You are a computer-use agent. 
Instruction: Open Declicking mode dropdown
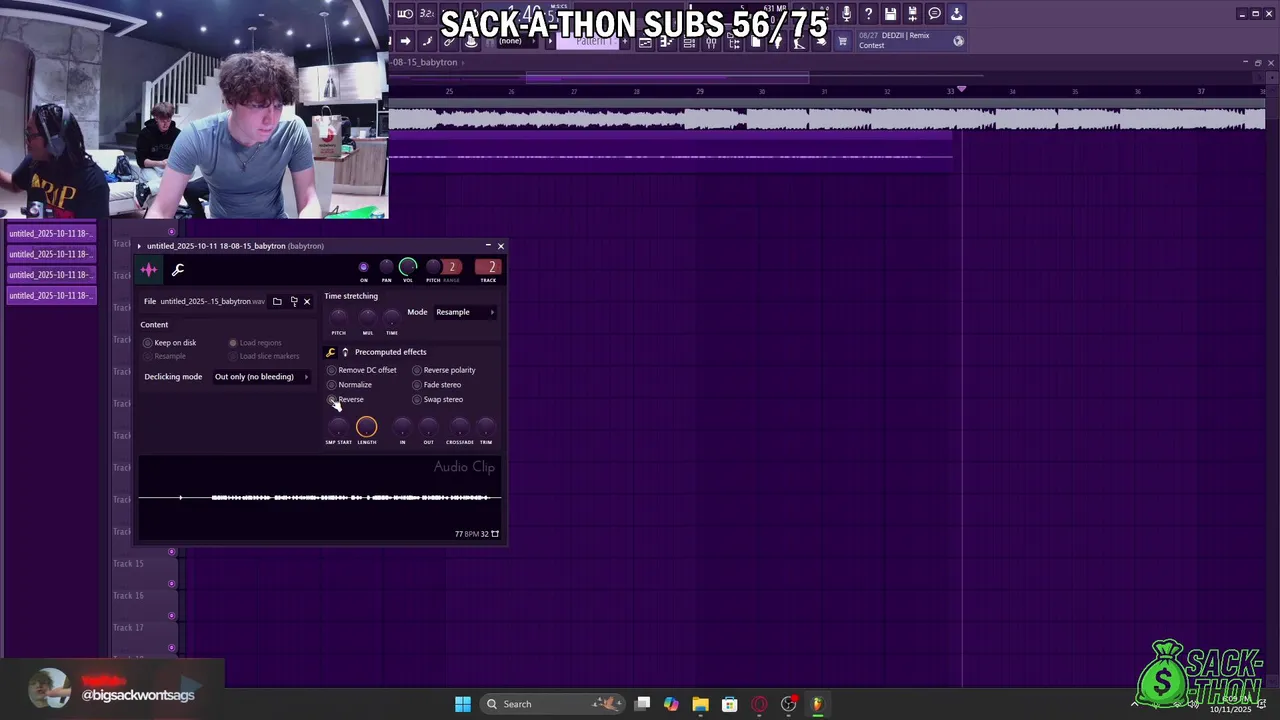tap(262, 377)
